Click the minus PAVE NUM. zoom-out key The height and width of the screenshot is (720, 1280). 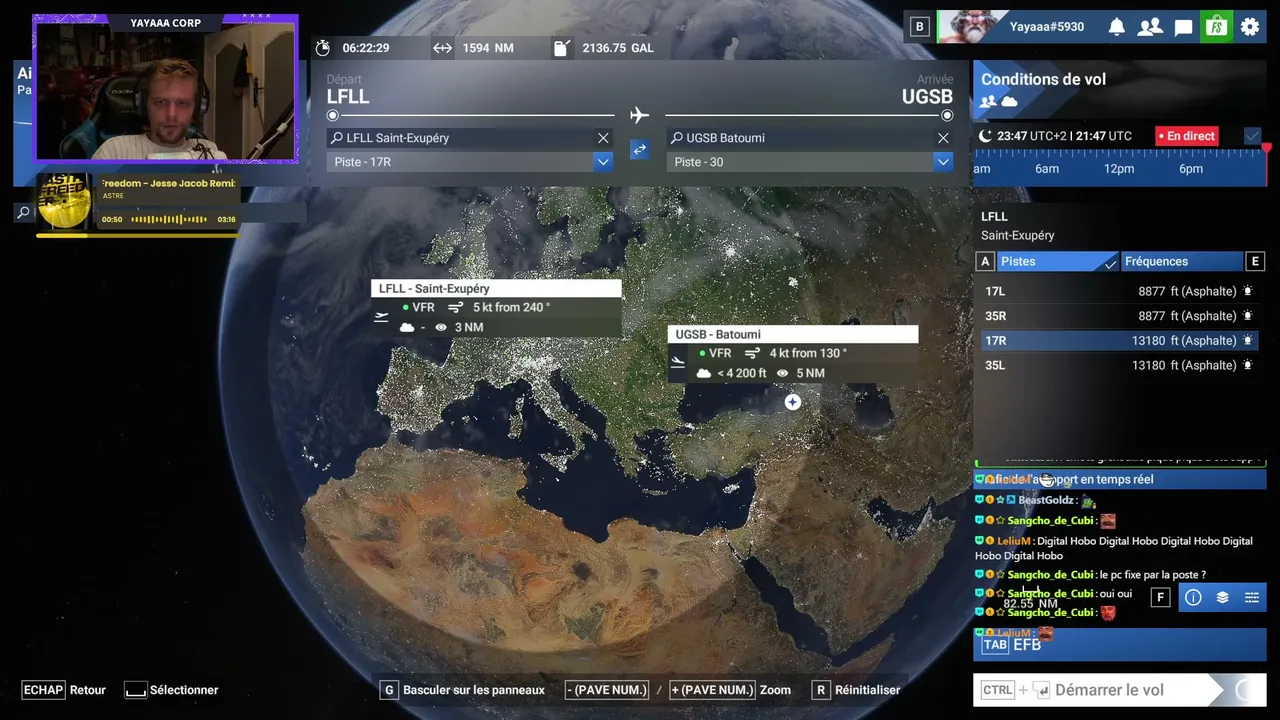[607, 690]
